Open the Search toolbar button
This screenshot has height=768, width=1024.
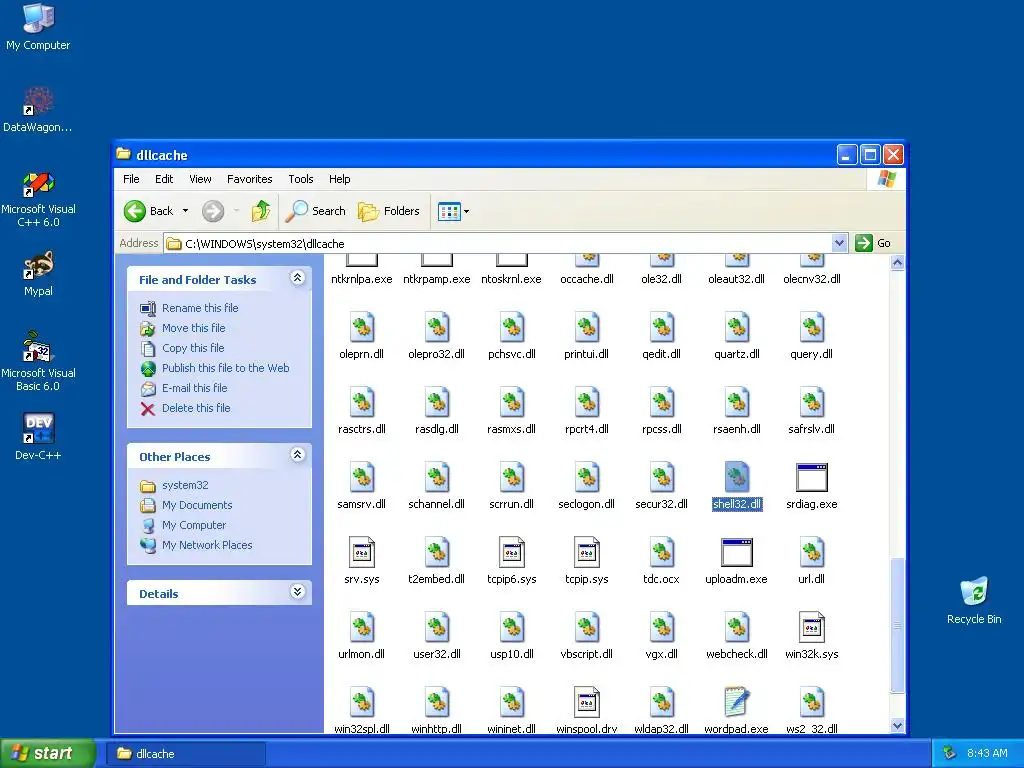coord(316,211)
